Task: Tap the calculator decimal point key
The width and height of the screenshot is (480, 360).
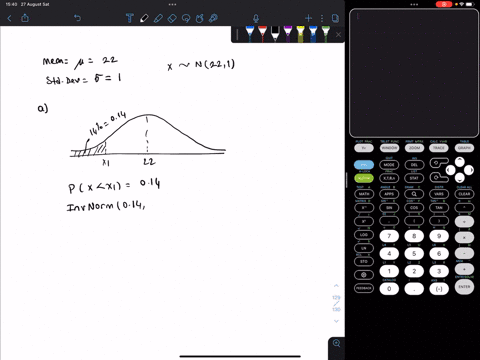Action: point(414,289)
